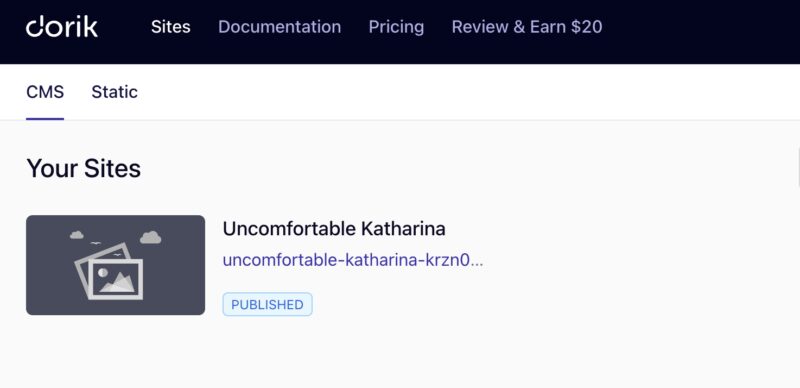Click the Dorik logo

62,27
